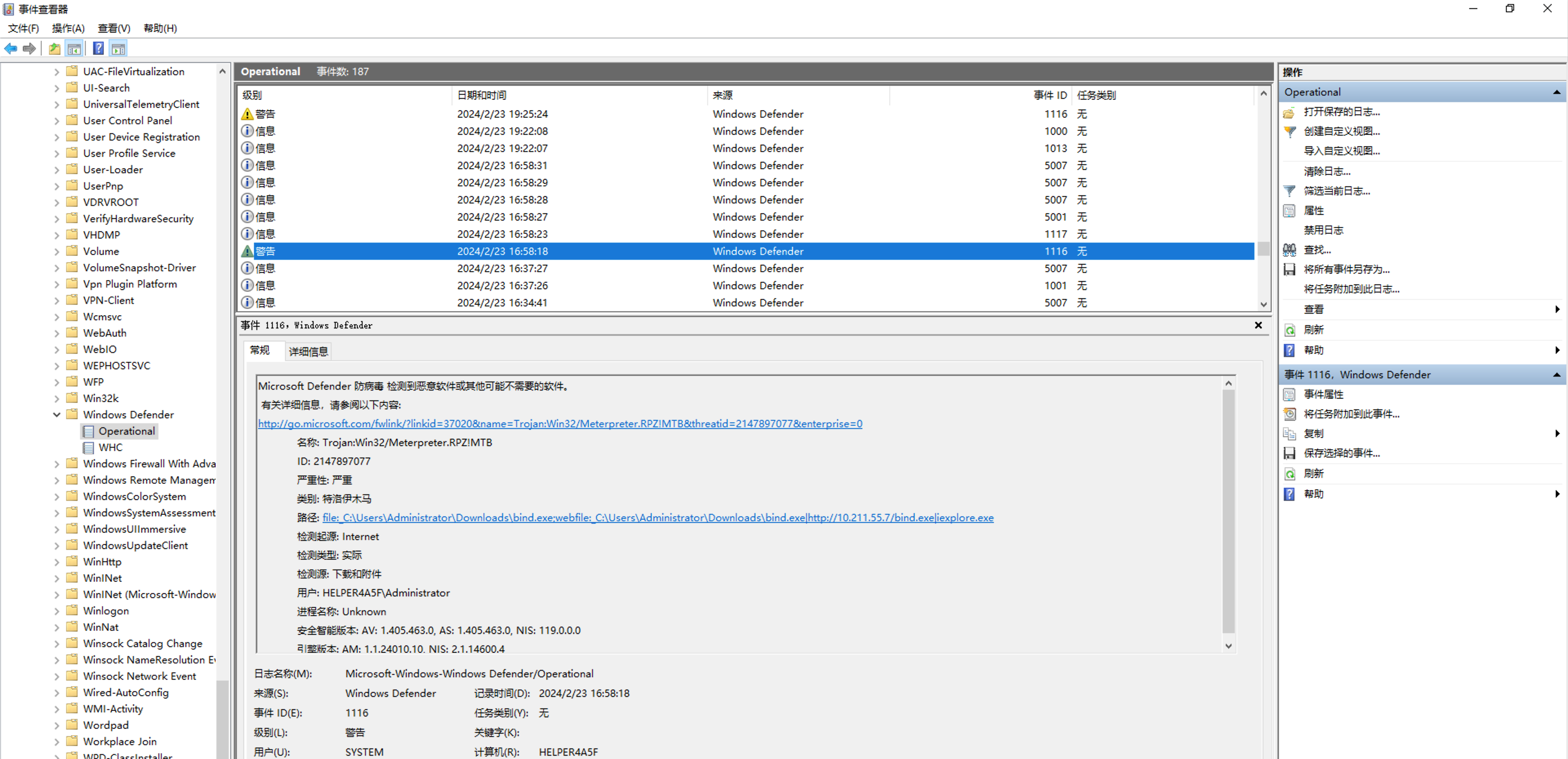This screenshot has width=1568, height=759.
Task: Open the Meterpreter go.microsoft.com threat link
Action: click(x=559, y=424)
